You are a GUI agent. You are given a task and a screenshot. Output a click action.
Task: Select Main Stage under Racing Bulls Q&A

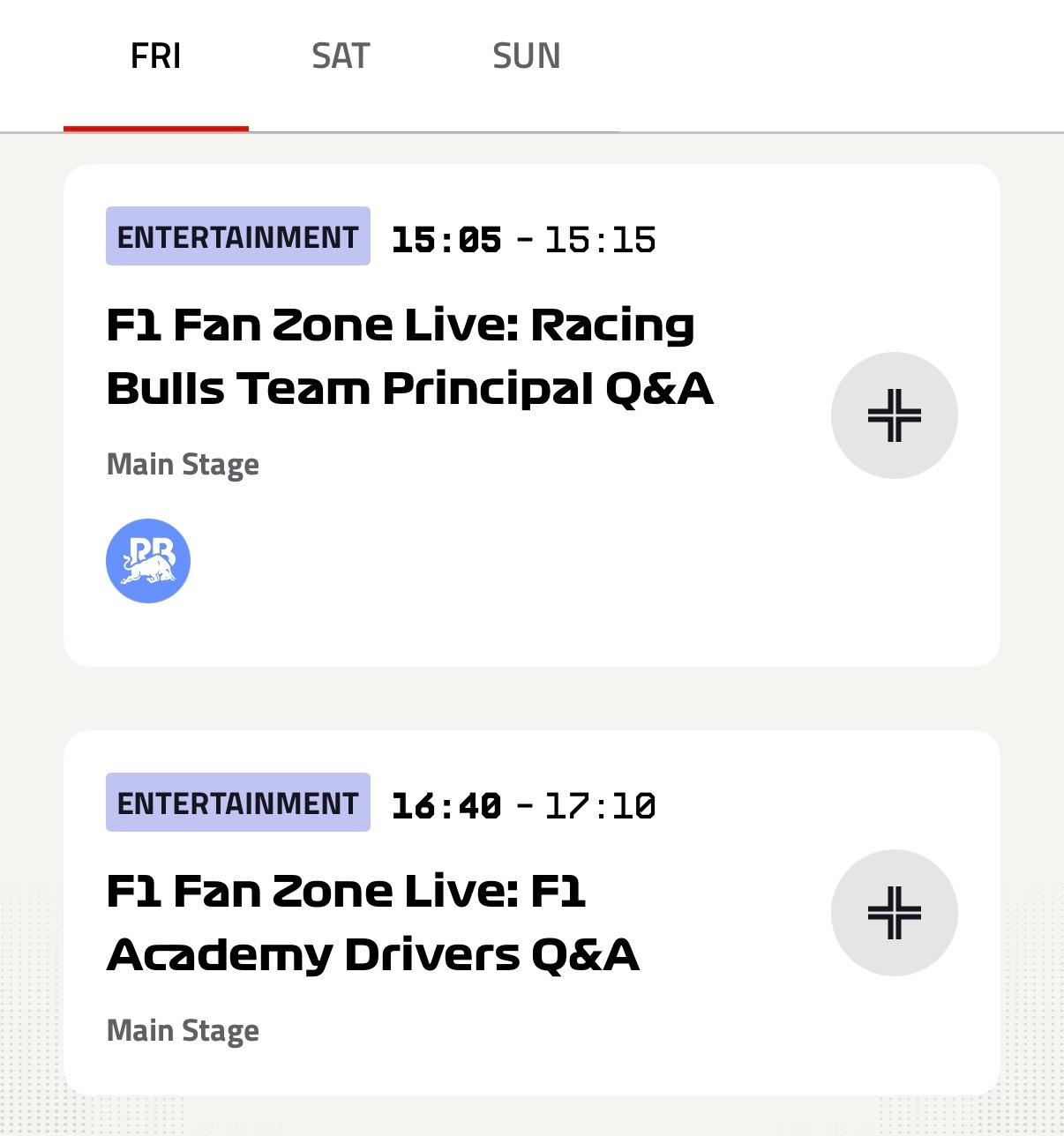183,465
